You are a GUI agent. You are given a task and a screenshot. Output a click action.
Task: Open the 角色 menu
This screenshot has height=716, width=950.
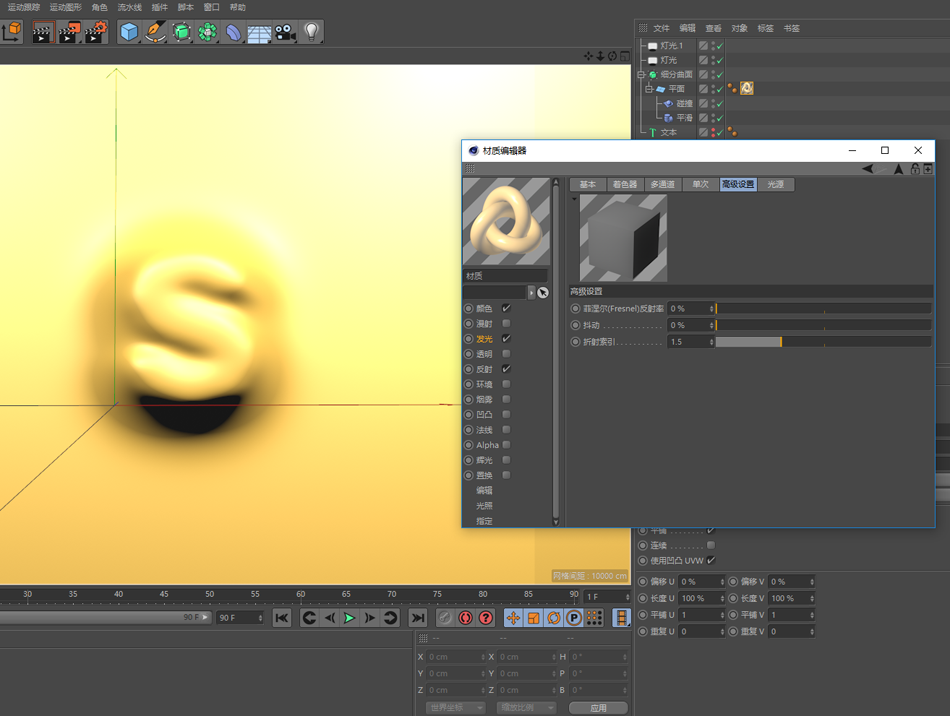[99, 7]
